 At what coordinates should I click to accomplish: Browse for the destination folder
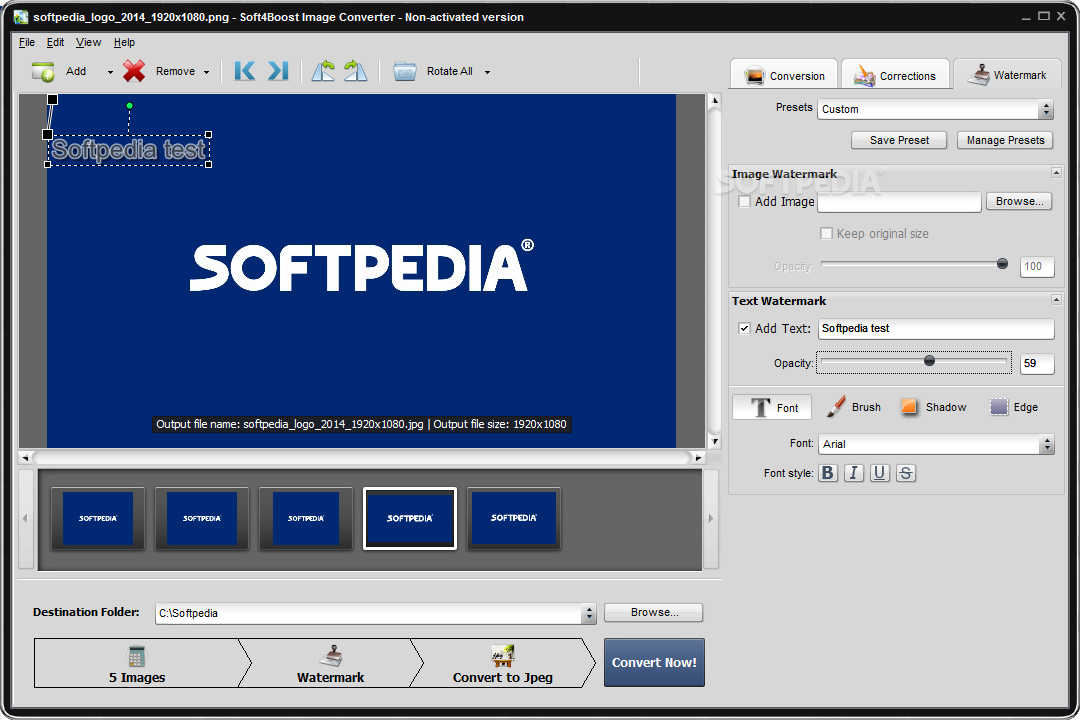(x=654, y=613)
